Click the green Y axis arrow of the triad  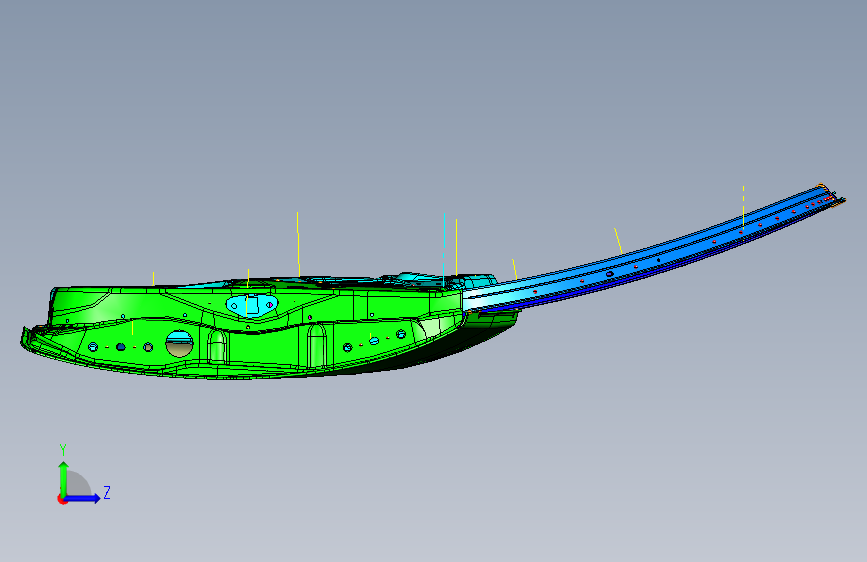[63, 478]
